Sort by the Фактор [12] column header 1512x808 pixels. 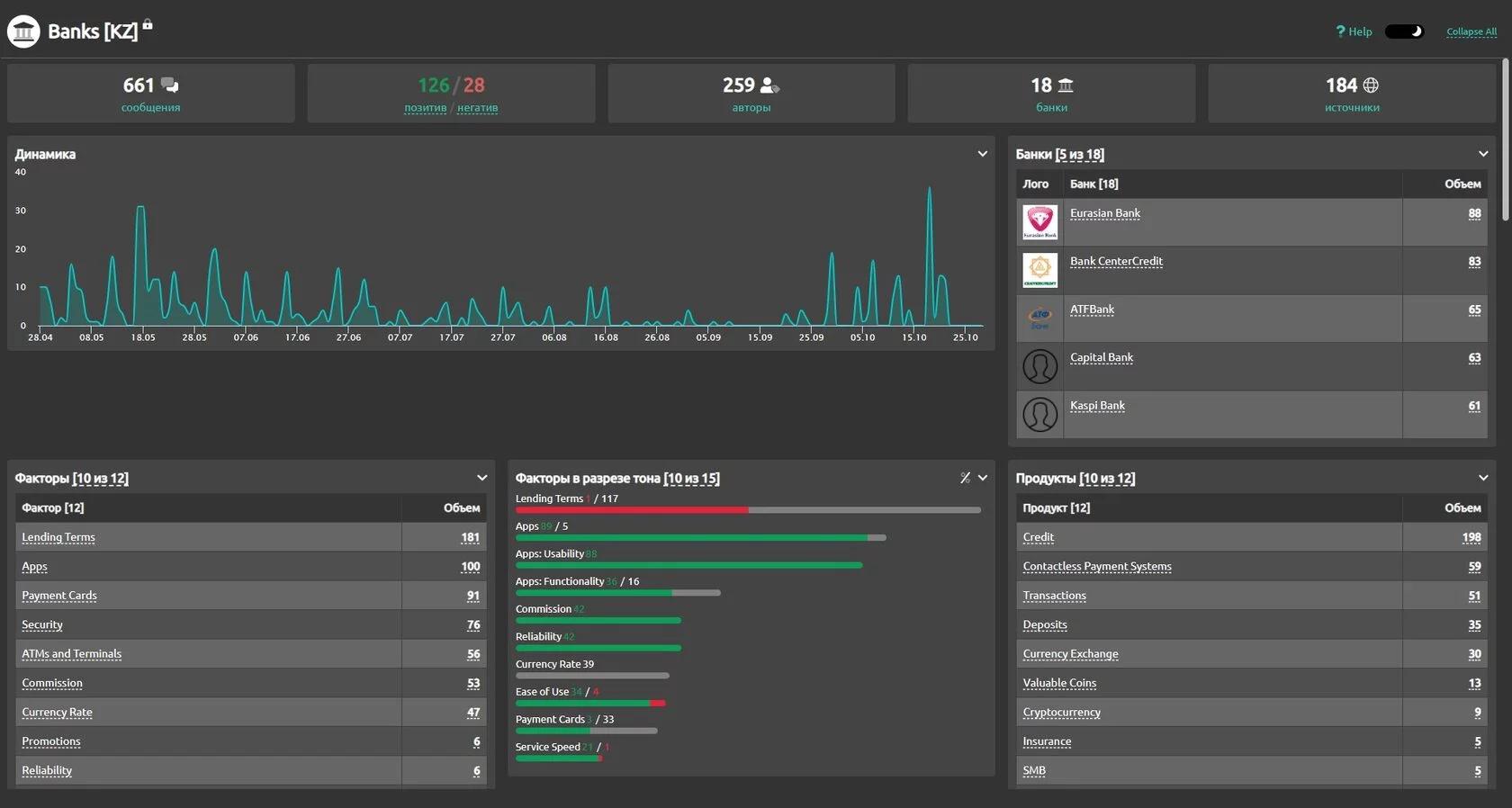pyautogui.click(x=53, y=507)
